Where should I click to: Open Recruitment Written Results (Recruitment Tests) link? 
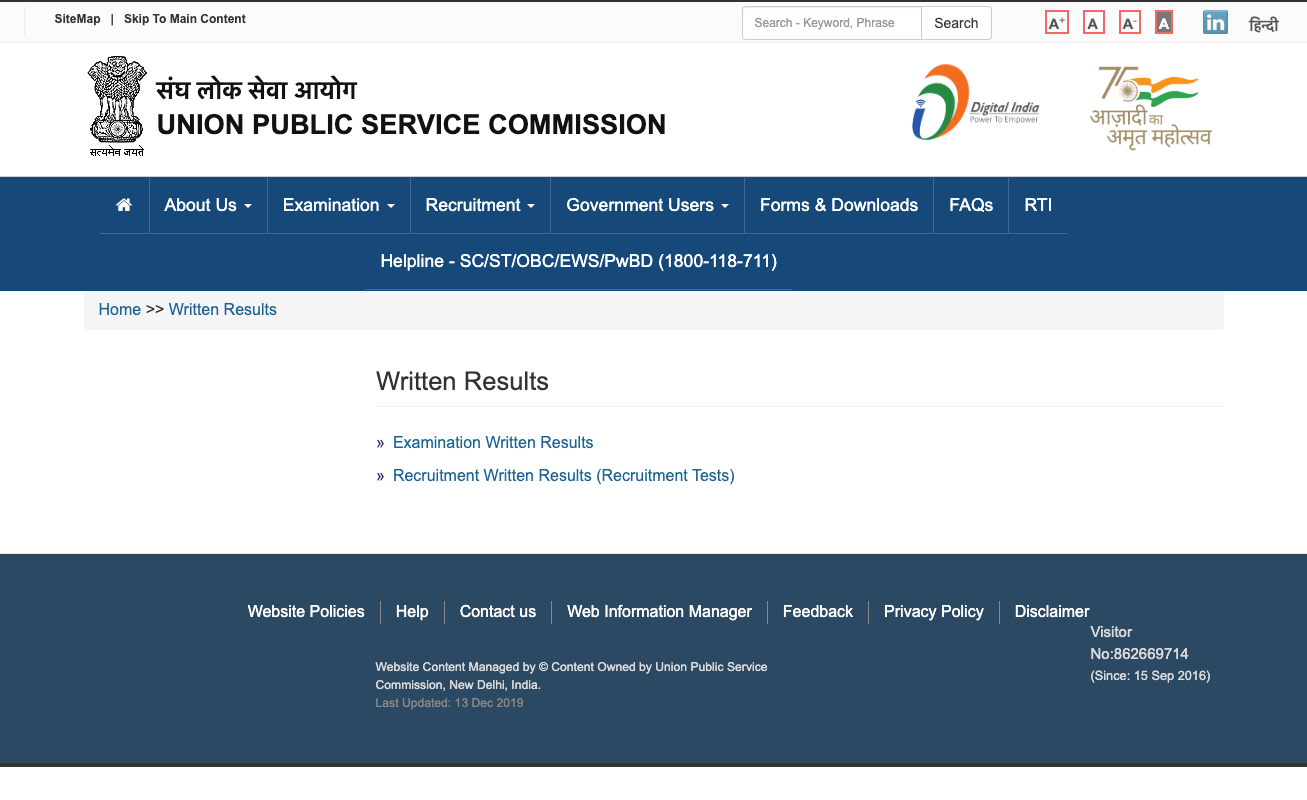(x=564, y=475)
